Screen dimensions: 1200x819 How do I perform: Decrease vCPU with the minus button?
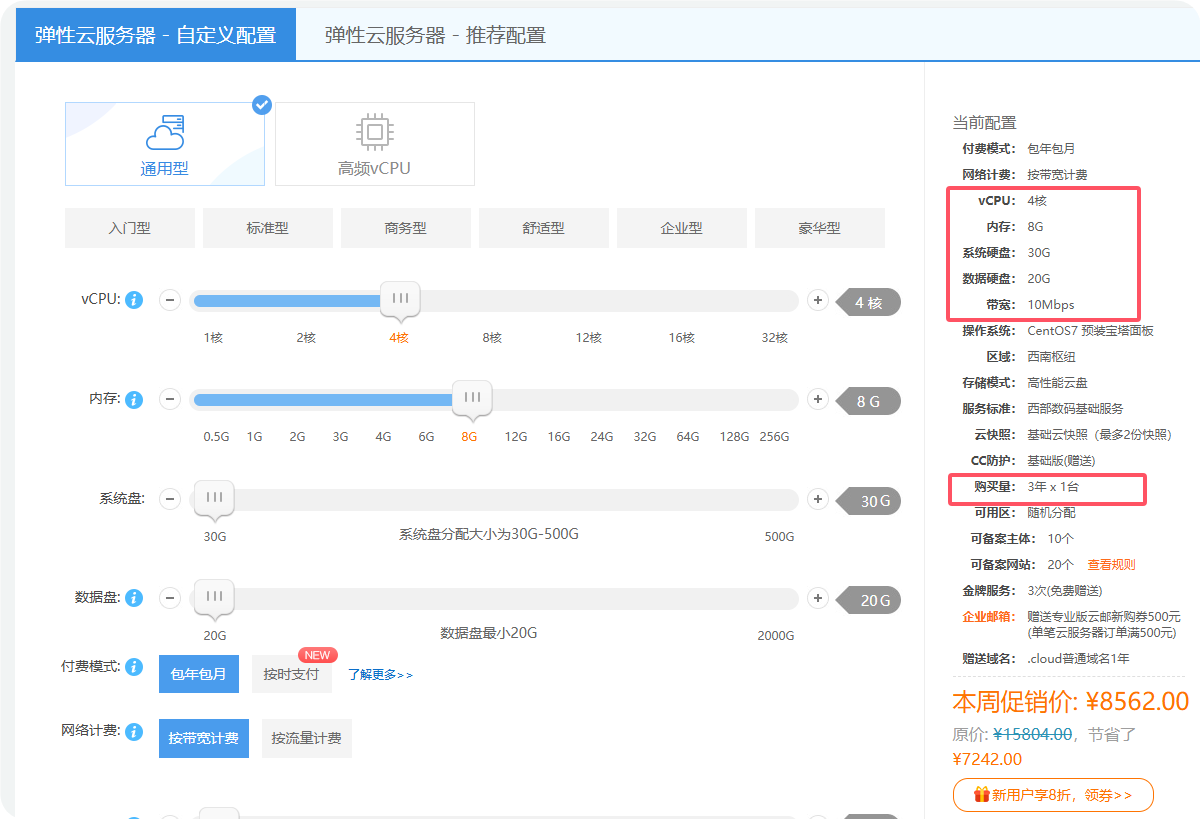(x=170, y=300)
